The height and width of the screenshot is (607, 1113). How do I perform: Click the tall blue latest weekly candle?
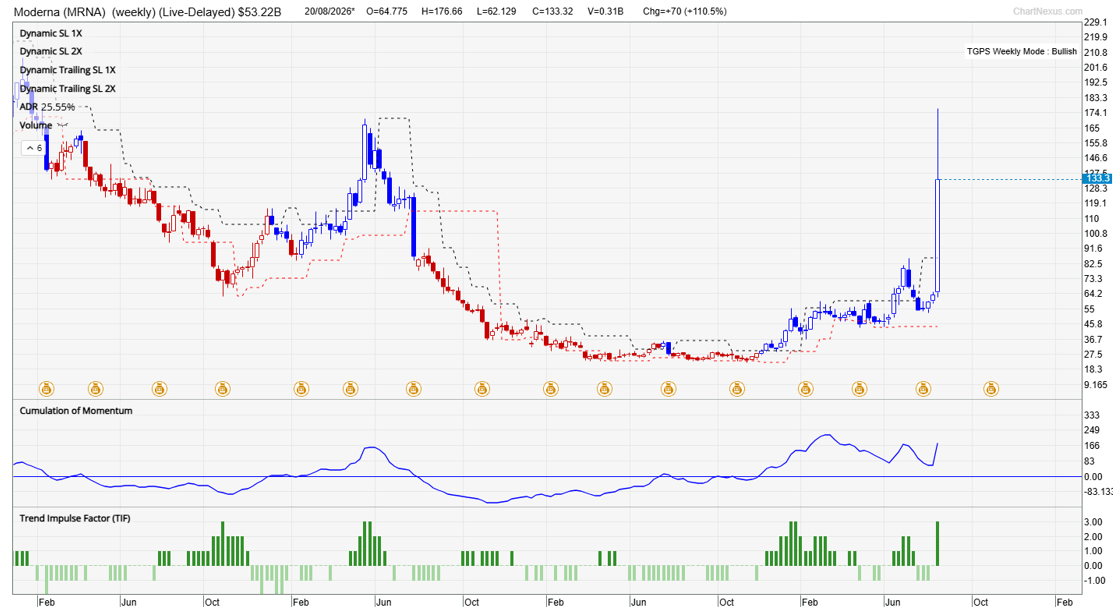click(x=938, y=234)
